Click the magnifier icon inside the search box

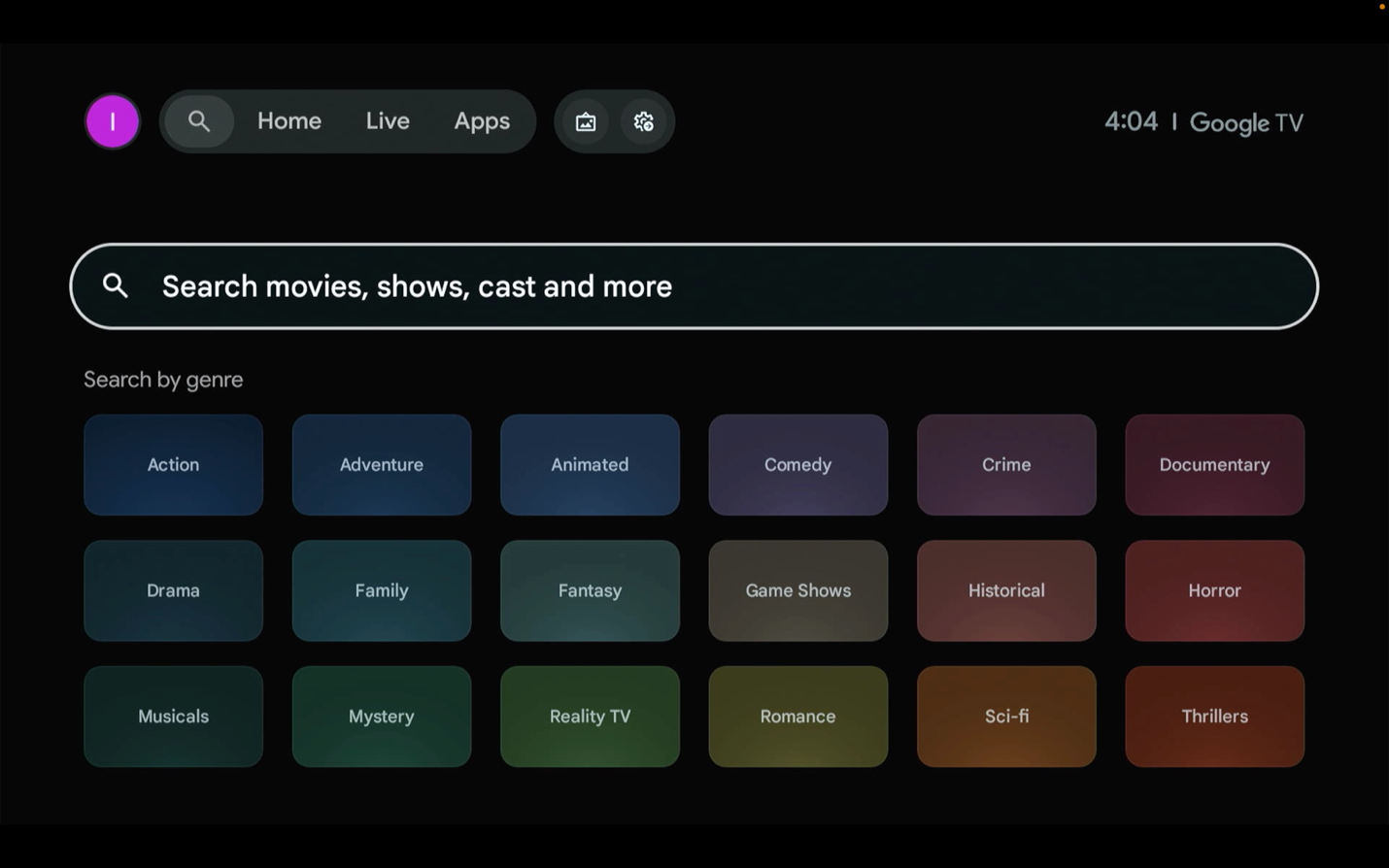pyautogui.click(x=116, y=285)
